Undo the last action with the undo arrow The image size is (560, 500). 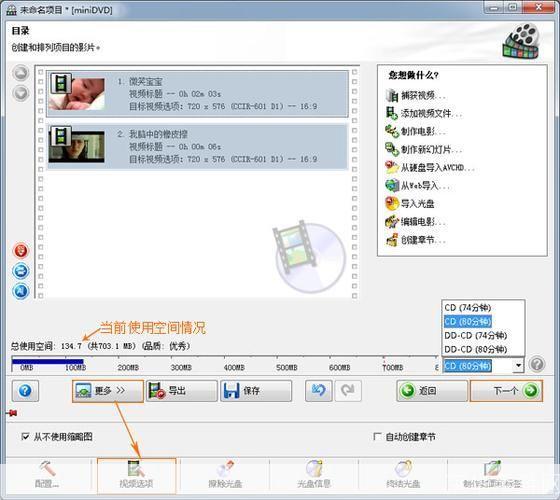pos(319,391)
